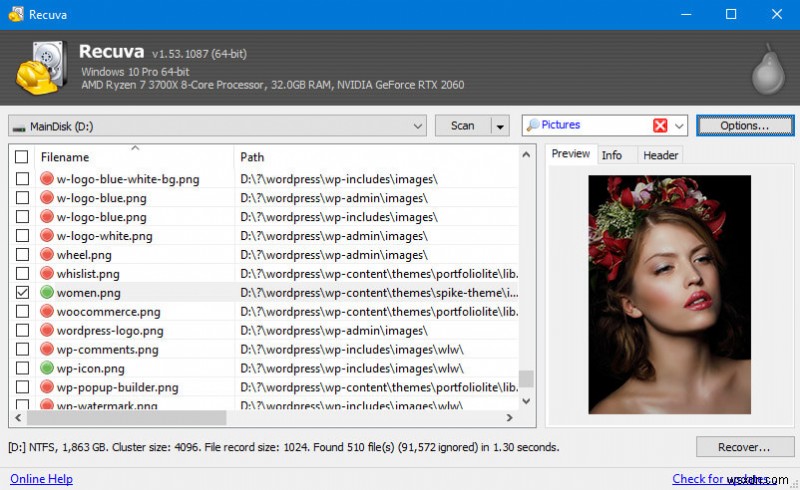Screen dimensions: 800x490
Task: Sort by Filename column header
Action: pos(65,157)
